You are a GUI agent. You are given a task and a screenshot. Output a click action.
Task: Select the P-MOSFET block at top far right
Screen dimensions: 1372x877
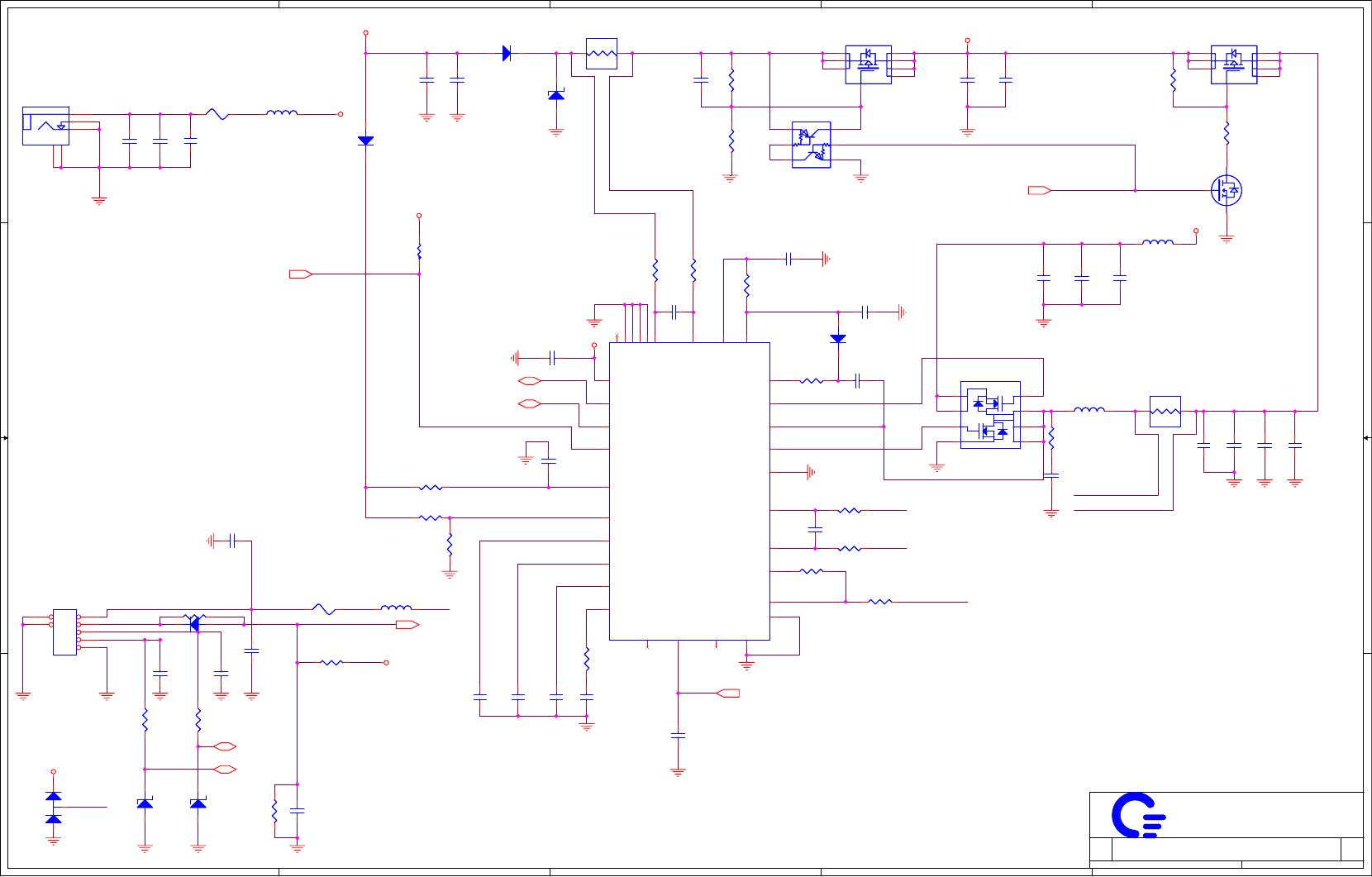coord(1234,64)
